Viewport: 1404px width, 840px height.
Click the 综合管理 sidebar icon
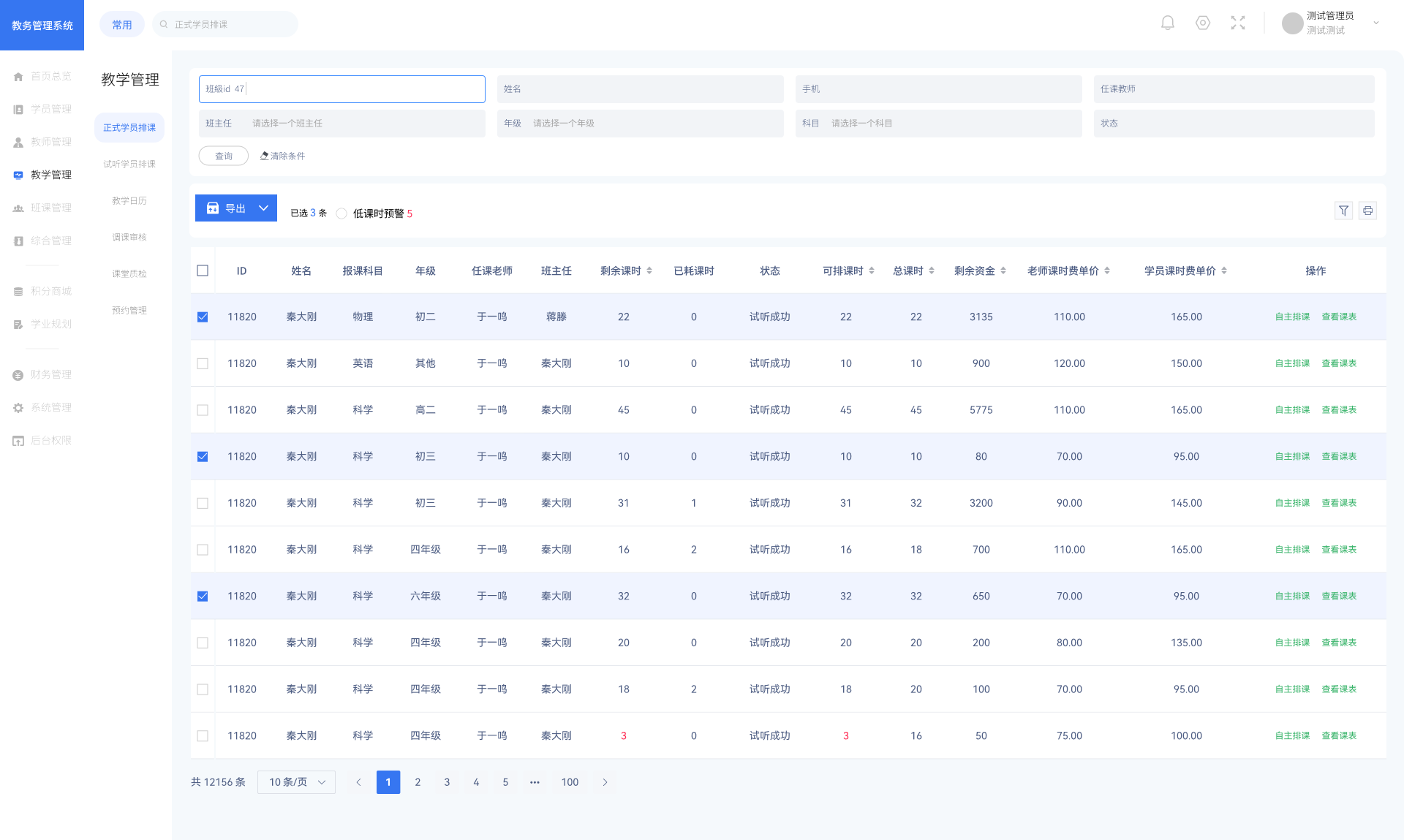18,241
